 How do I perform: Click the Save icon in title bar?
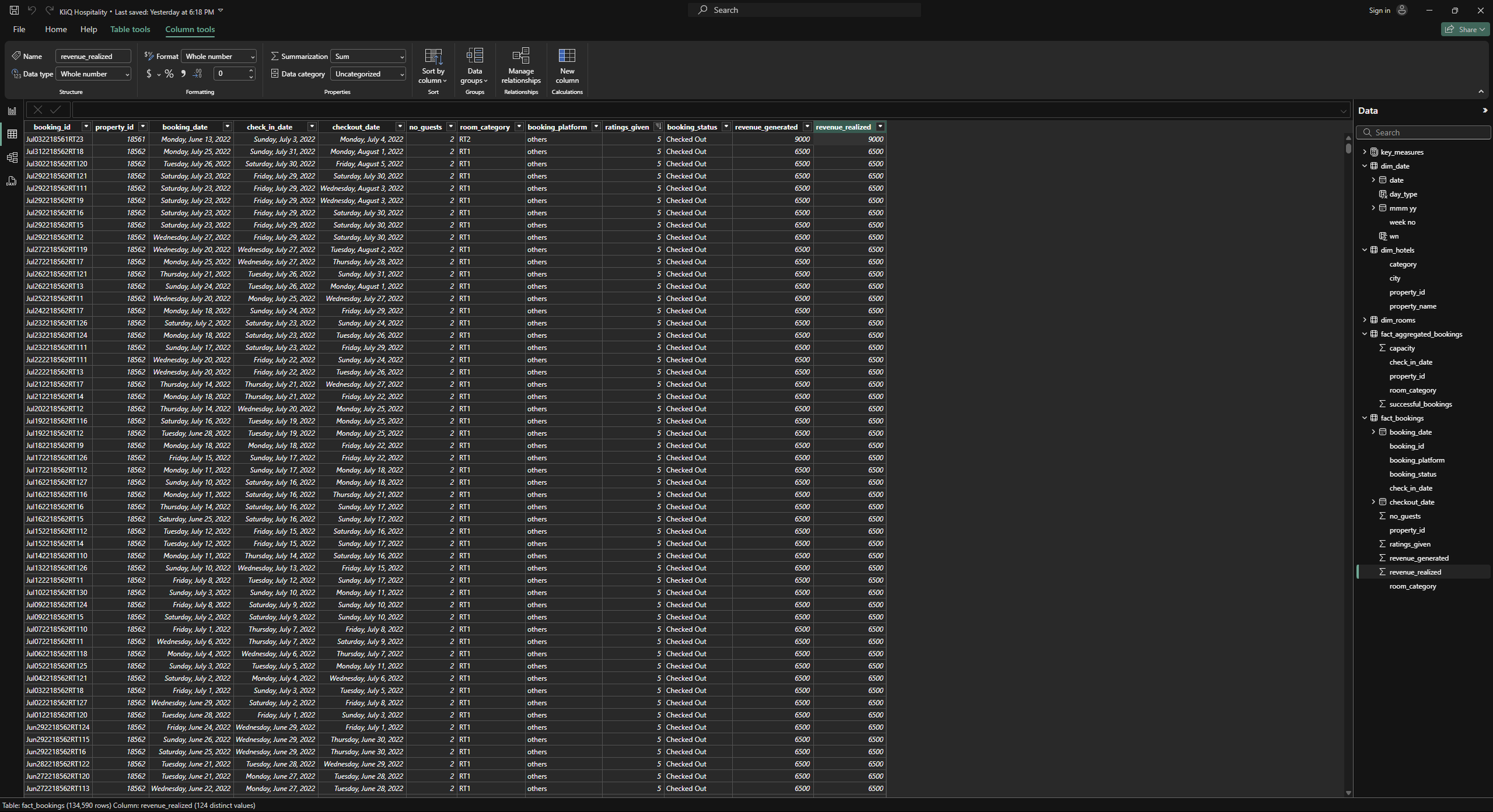click(14, 11)
